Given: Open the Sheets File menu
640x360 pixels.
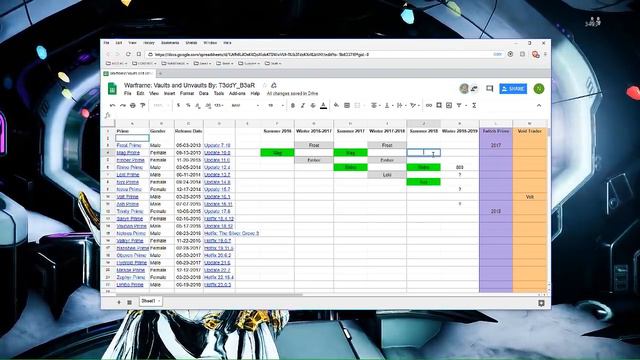Looking at the screenshot, I should 128,93.
